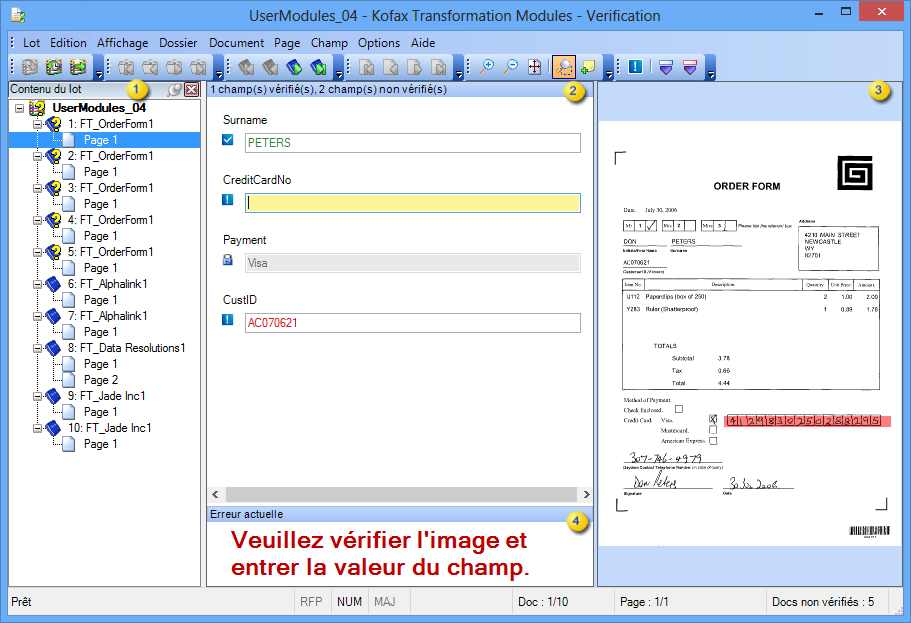Open the Affichage menu
911x623 pixels.
[x=122, y=43]
